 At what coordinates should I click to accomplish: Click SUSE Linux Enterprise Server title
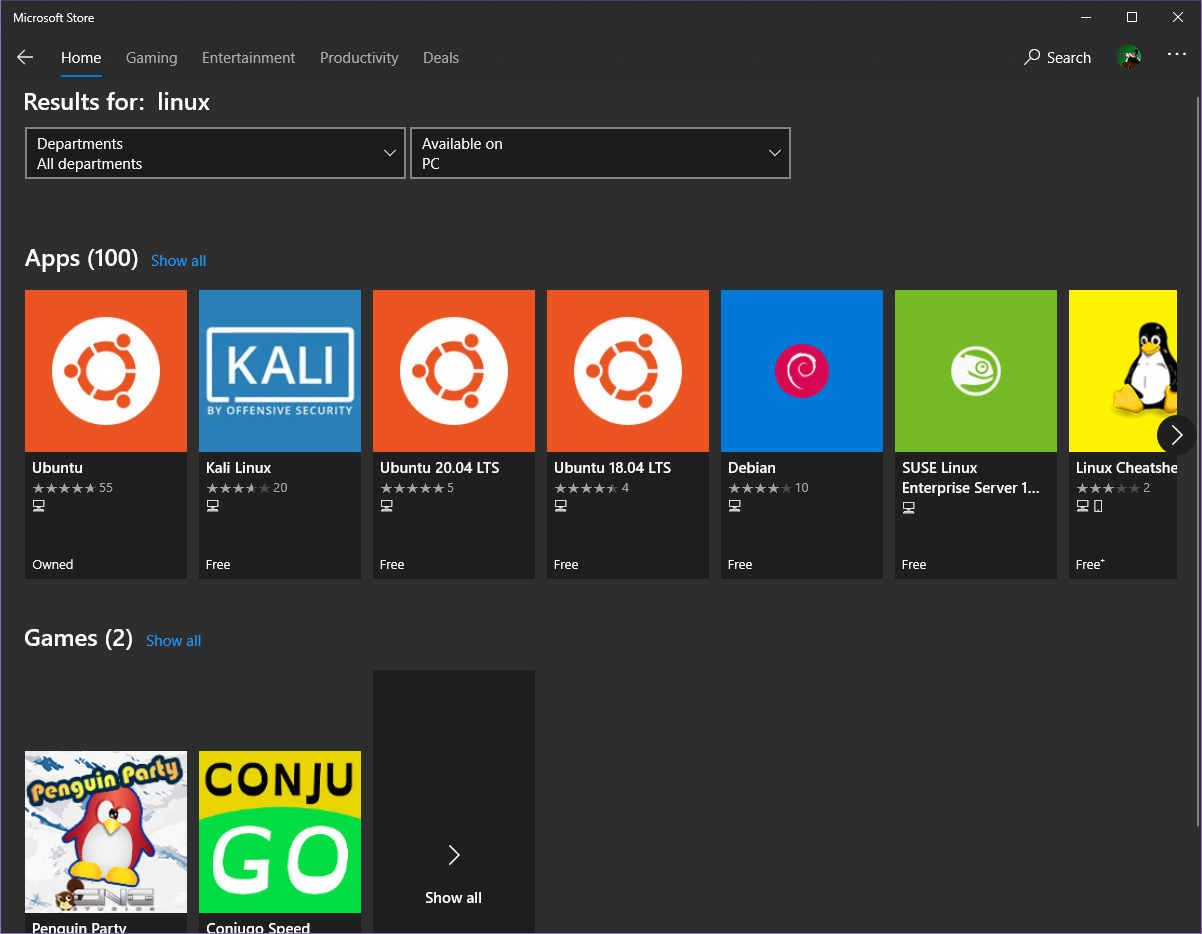(971, 478)
